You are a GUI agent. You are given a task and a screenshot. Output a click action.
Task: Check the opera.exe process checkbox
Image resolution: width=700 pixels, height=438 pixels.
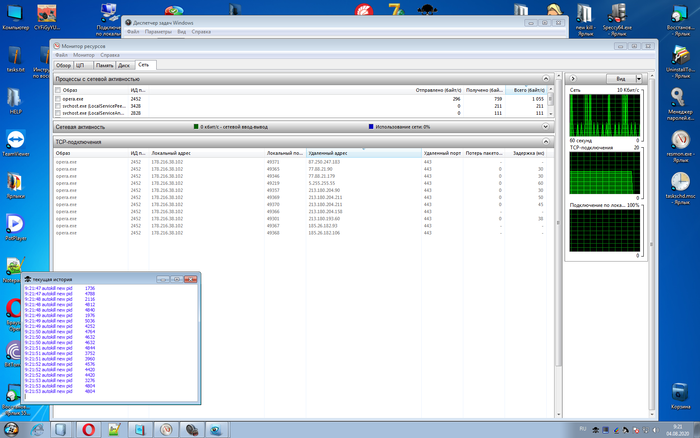tap(58, 99)
